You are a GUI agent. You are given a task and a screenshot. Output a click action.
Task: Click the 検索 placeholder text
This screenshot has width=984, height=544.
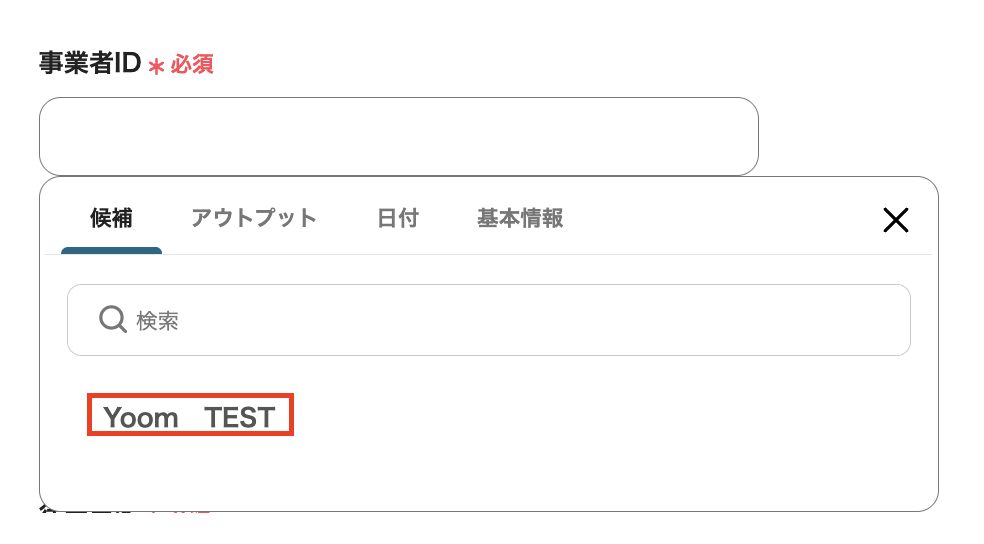point(158,321)
